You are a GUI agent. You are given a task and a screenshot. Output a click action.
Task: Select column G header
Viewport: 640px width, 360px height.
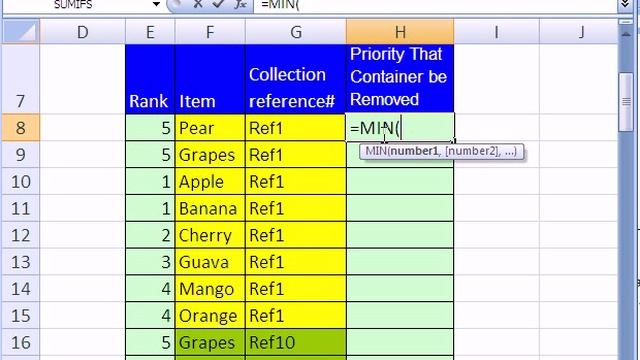coord(296,32)
